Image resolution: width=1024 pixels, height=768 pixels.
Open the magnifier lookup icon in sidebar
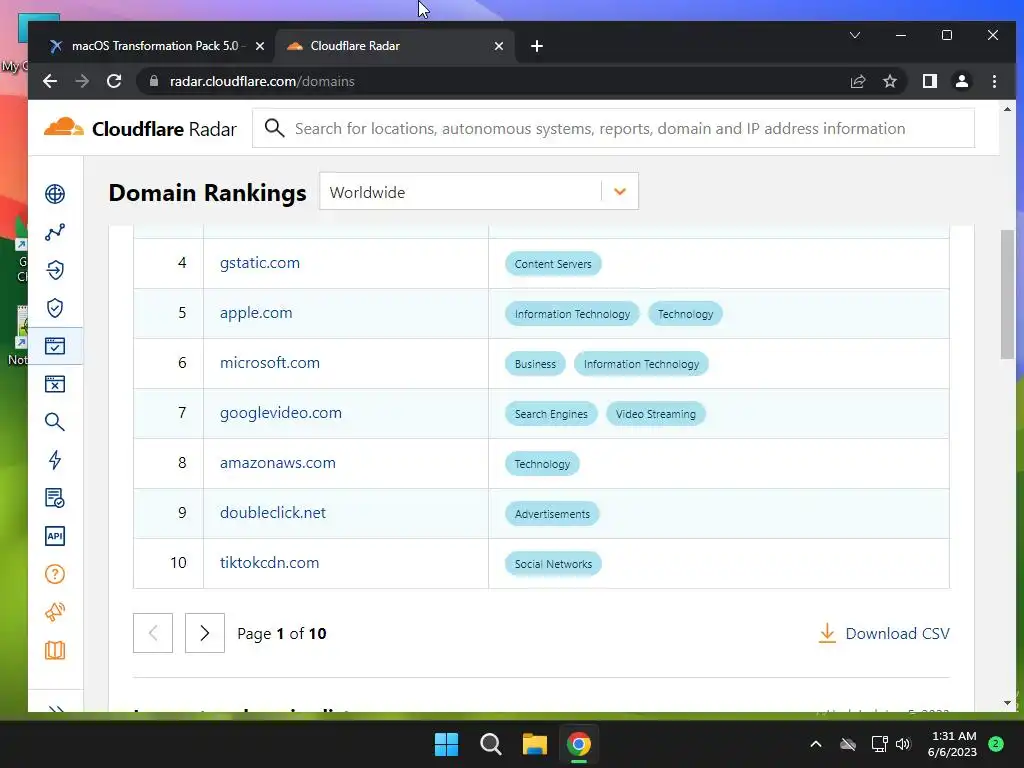click(55, 422)
